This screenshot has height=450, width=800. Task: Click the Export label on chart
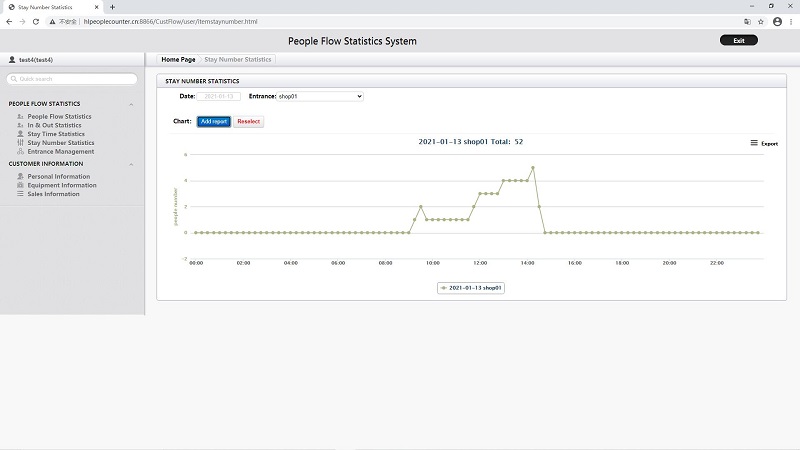pyautogui.click(x=769, y=143)
